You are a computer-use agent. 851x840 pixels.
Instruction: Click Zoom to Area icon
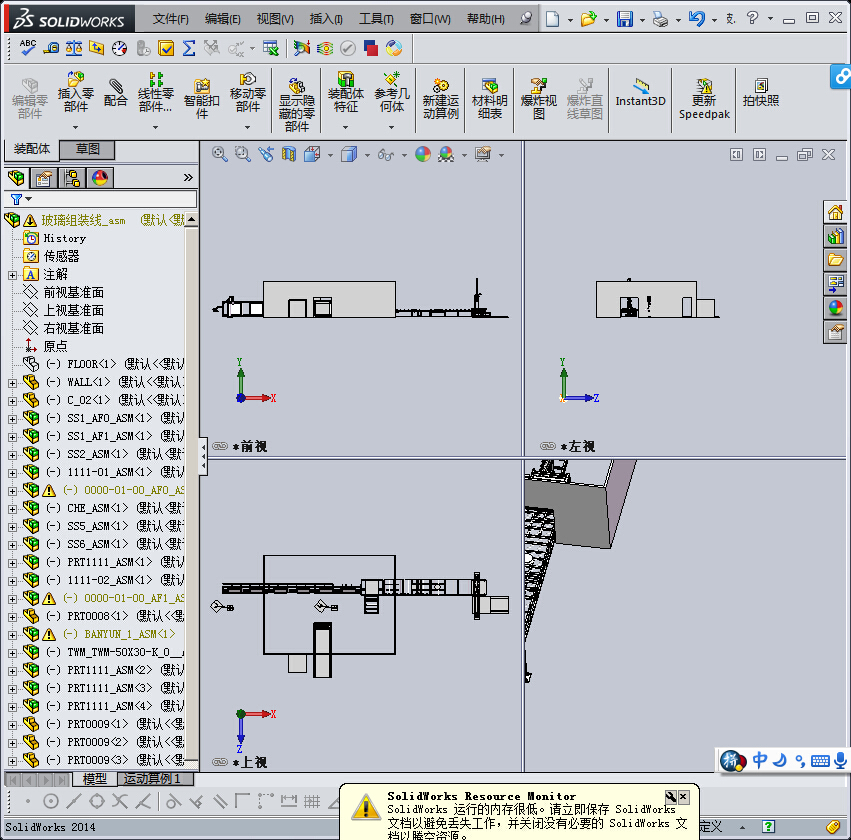[x=243, y=154]
